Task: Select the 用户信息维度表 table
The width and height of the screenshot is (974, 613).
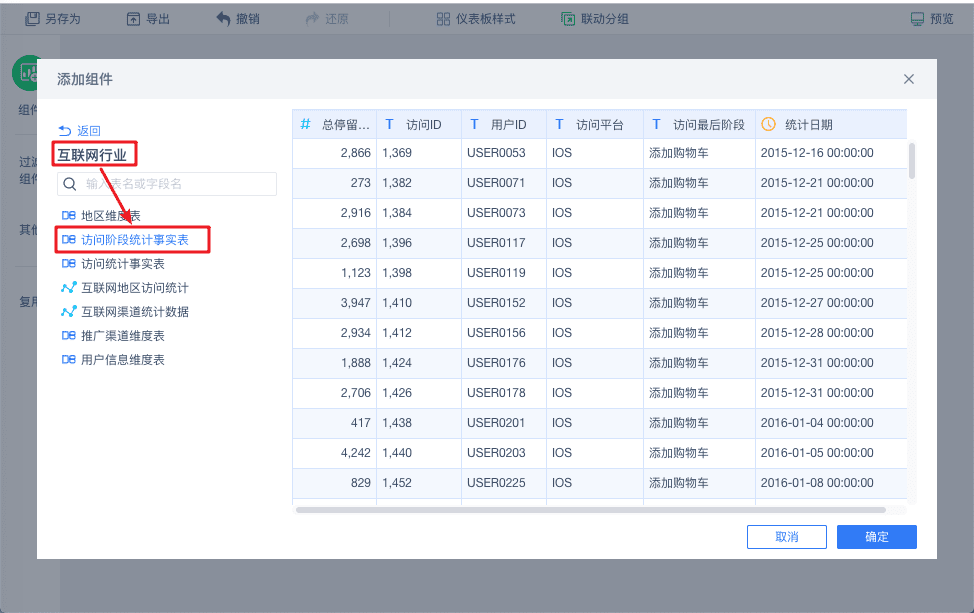Action: (123, 360)
